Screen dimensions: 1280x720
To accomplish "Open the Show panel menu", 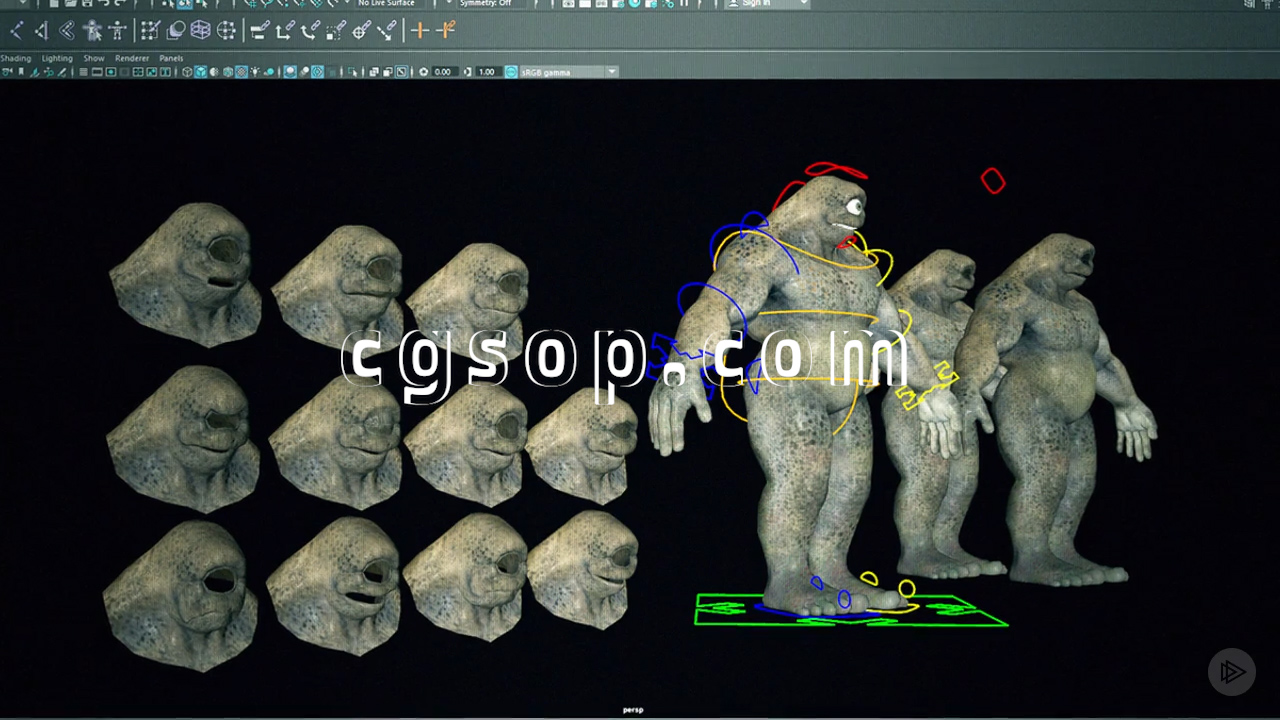I will click(x=94, y=58).
